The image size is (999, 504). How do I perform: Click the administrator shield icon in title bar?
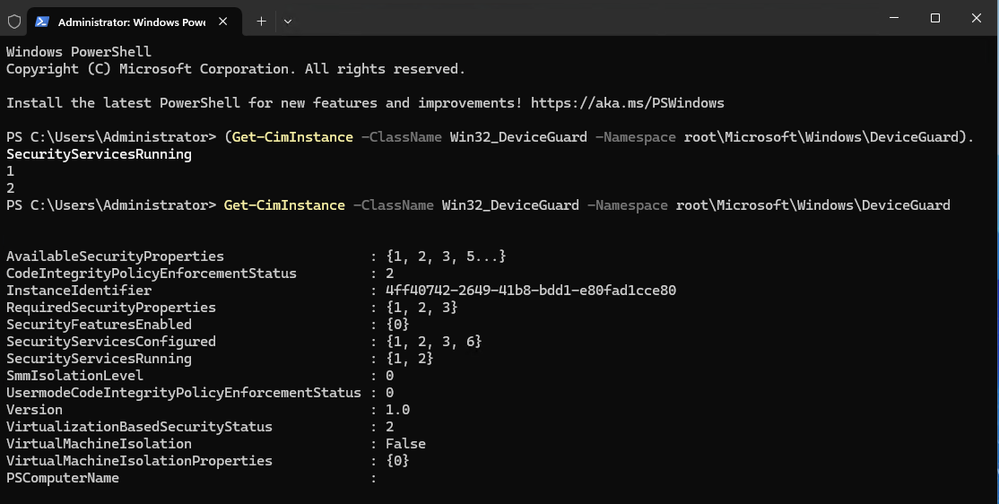pyautogui.click(x=14, y=21)
